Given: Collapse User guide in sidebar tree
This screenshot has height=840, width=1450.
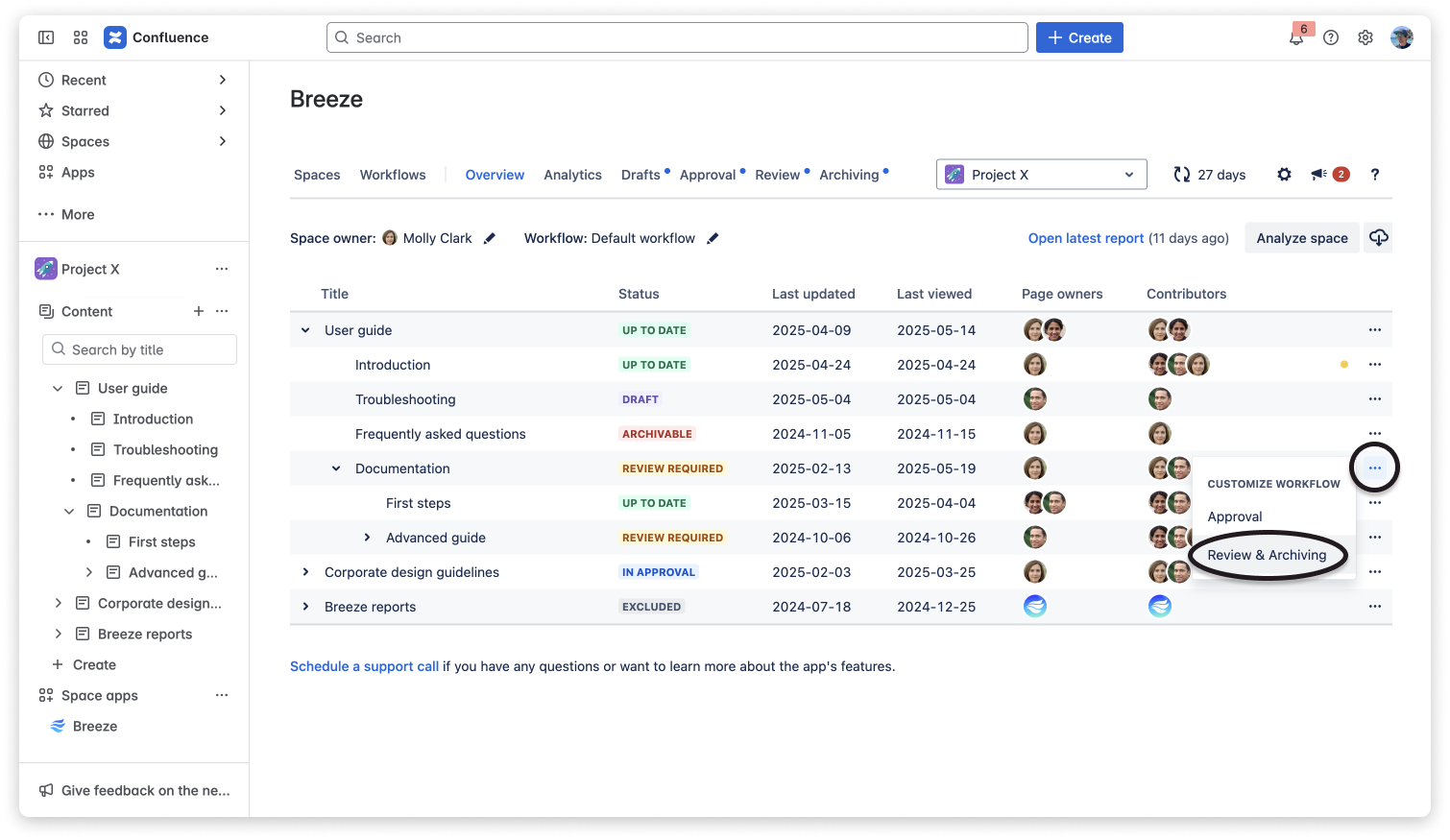Looking at the screenshot, I should pos(58,388).
